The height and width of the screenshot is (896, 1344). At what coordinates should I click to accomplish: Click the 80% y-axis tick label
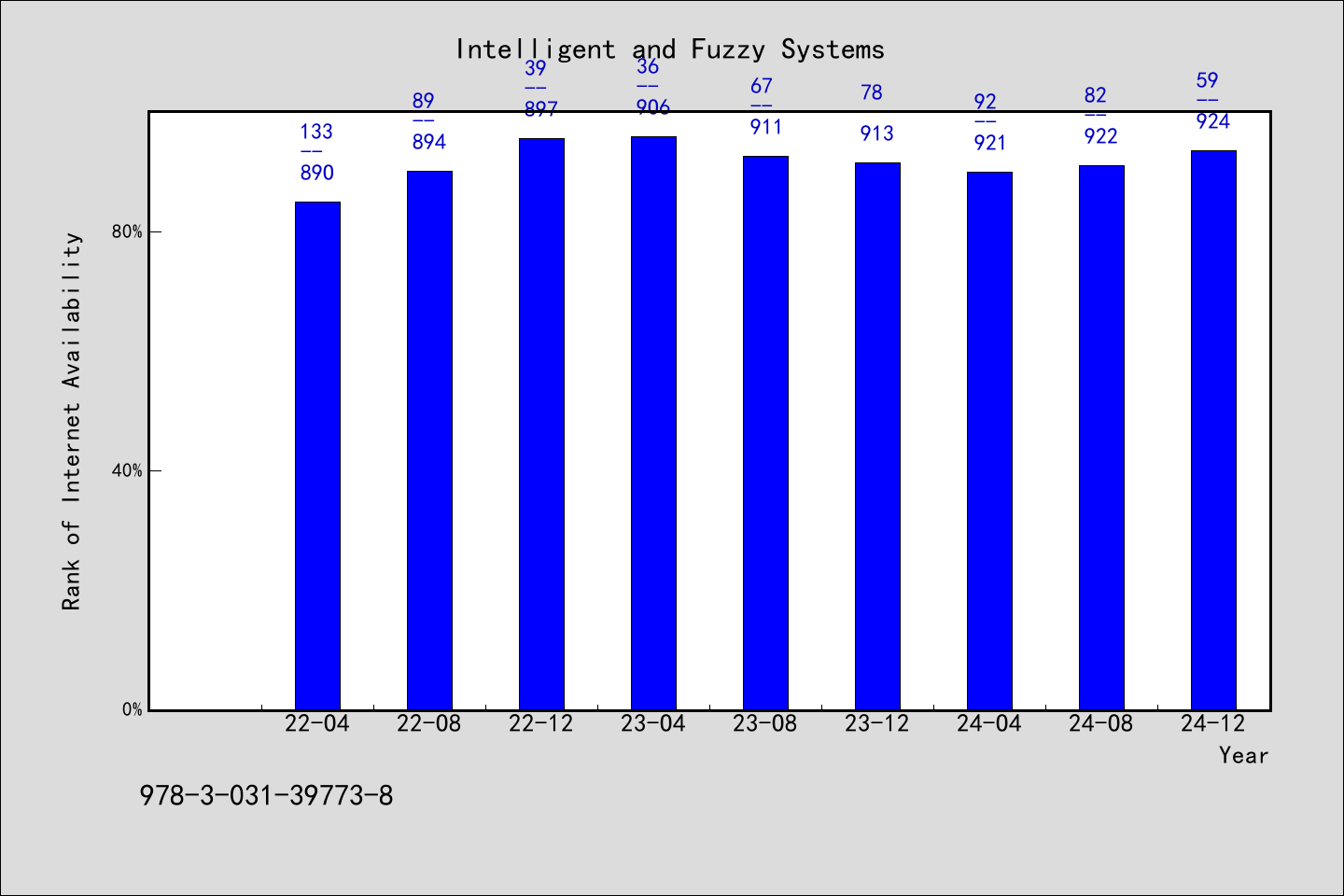pyautogui.click(x=128, y=231)
